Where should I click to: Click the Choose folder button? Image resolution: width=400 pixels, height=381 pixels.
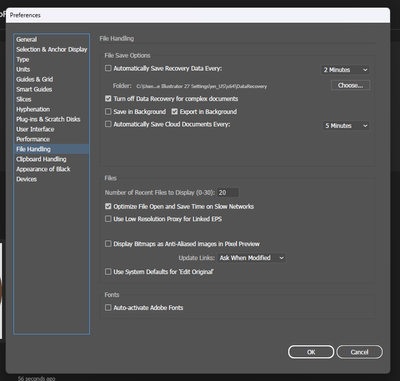pyautogui.click(x=350, y=85)
